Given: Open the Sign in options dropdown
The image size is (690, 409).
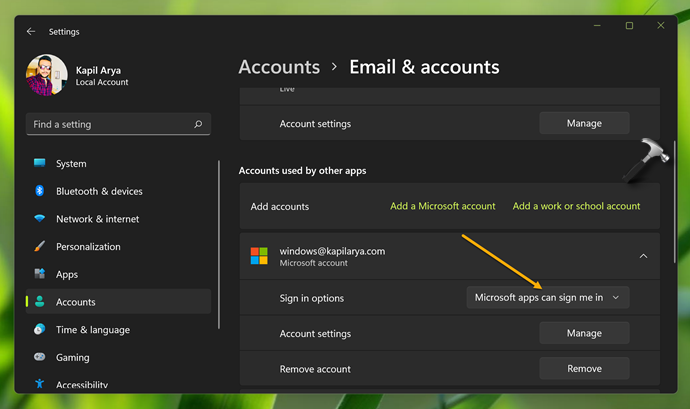Looking at the screenshot, I should [x=548, y=298].
